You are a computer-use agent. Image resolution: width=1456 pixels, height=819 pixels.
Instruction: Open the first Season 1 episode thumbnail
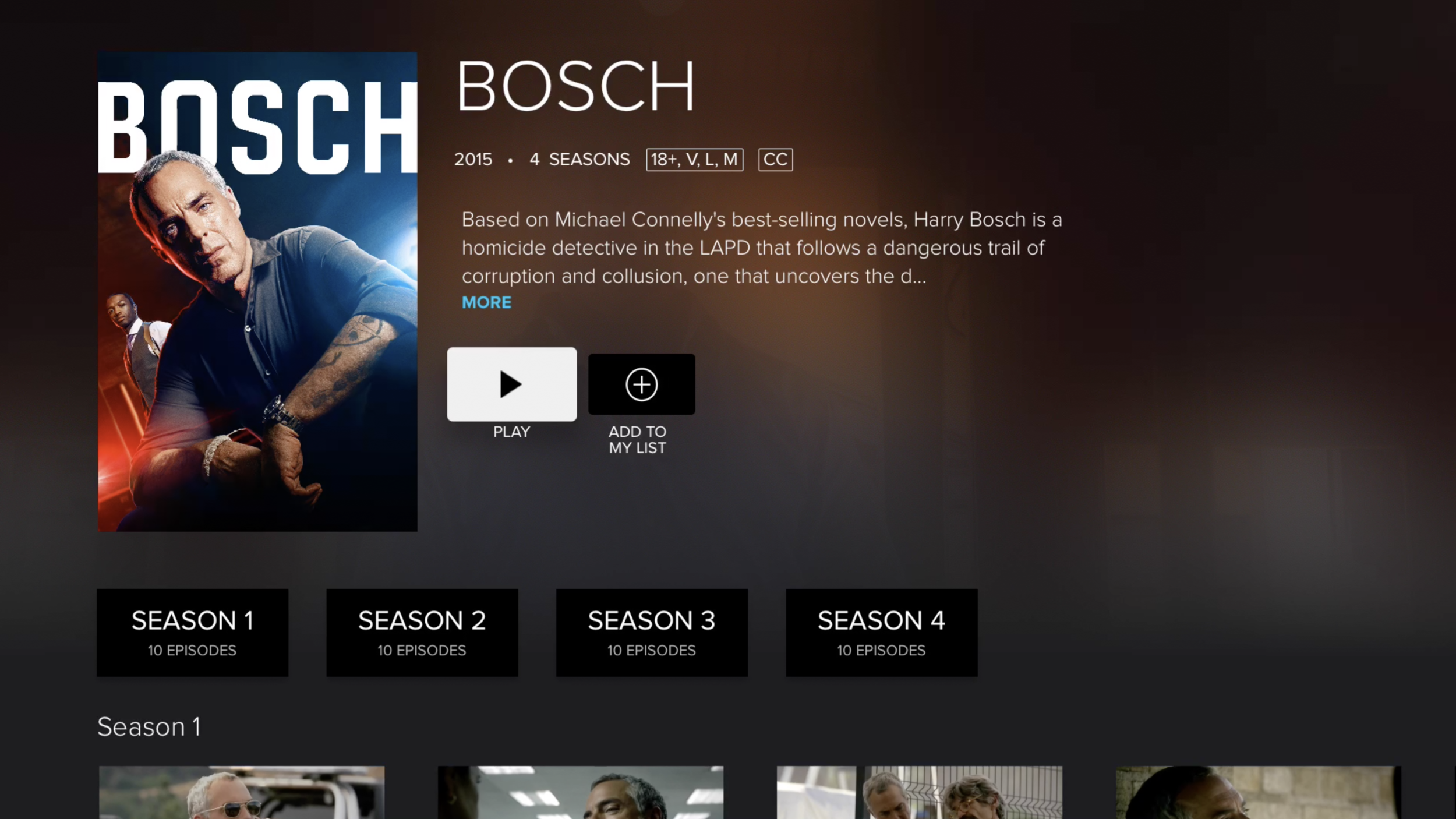tap(242, 793)
